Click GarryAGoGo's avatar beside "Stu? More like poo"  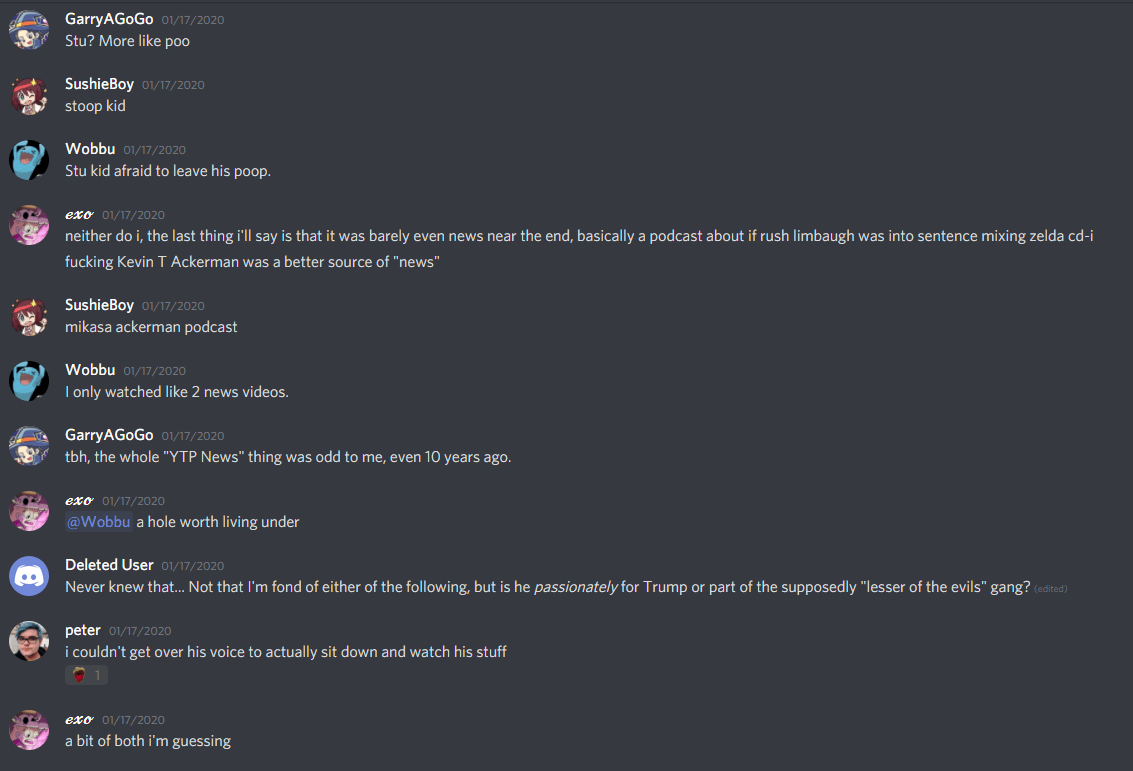29,30
